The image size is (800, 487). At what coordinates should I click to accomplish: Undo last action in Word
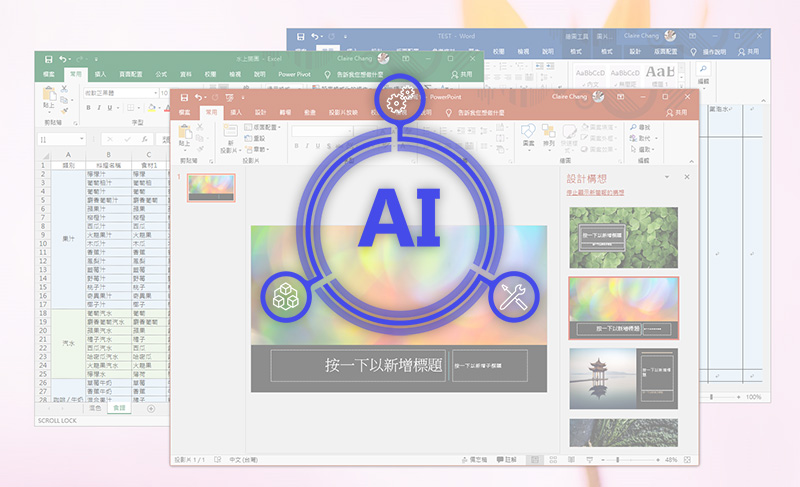pyautogui.click(x=314, y=36)
